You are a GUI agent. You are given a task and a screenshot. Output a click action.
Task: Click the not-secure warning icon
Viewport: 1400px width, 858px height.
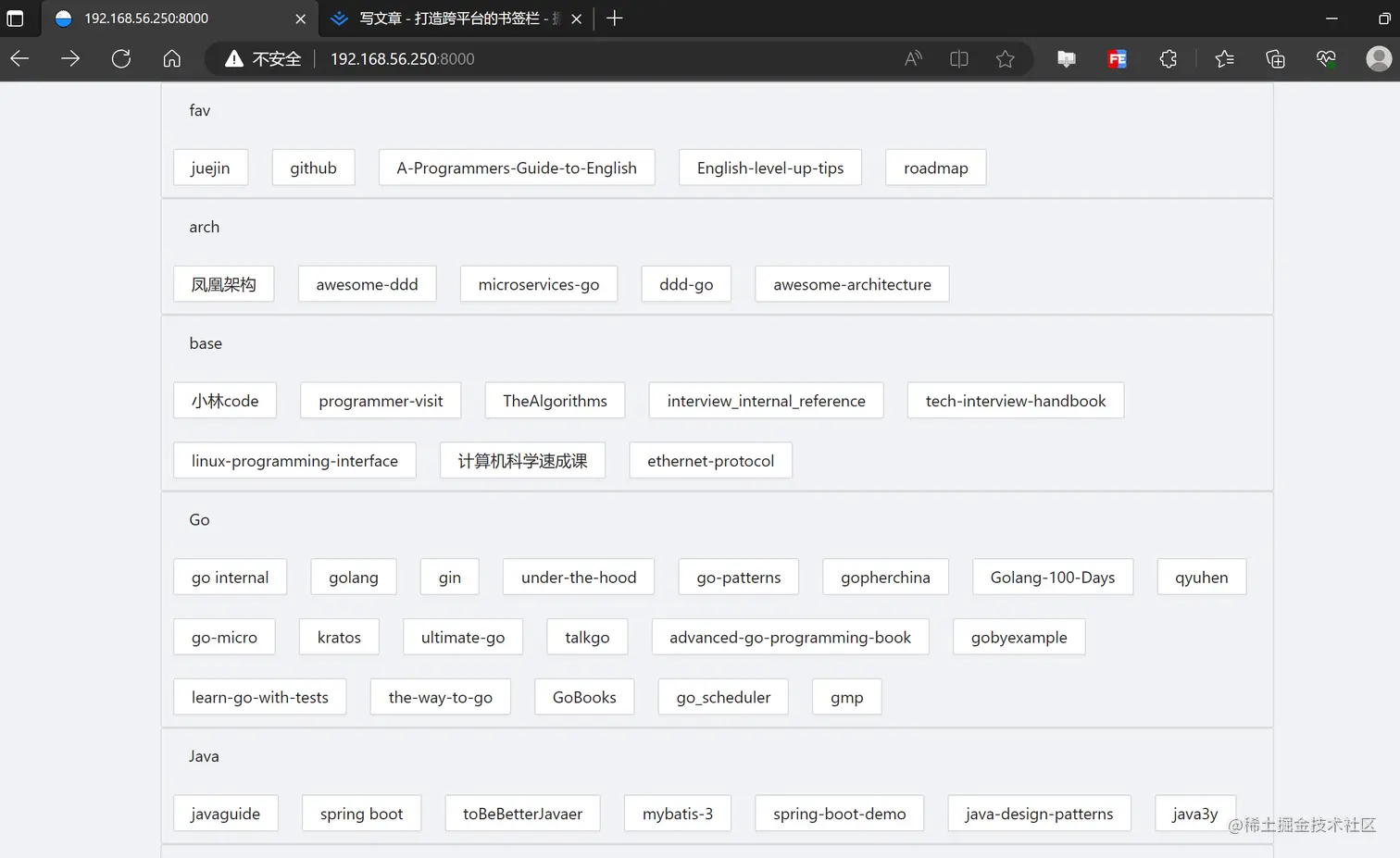point(234,59)
